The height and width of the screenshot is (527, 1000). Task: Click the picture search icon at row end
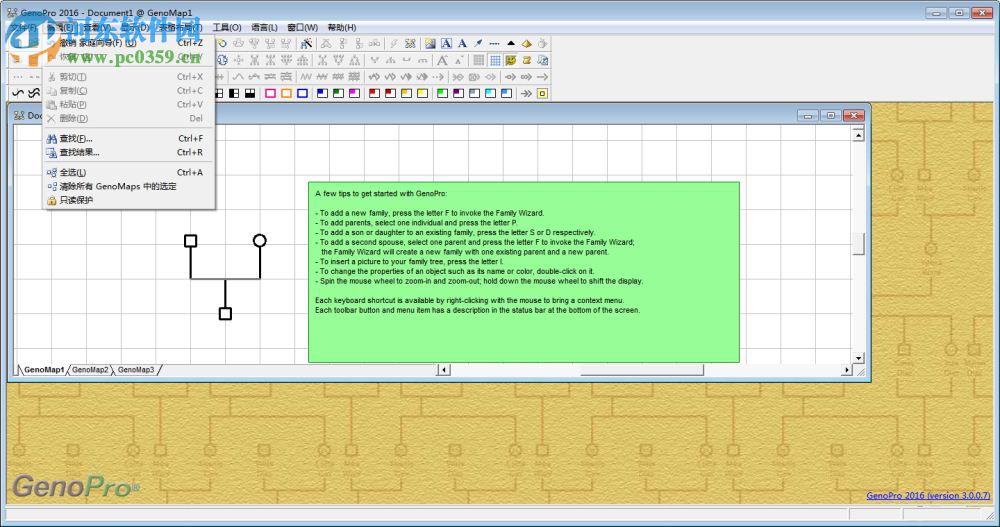pyautogui.click(x=543, y=60)
